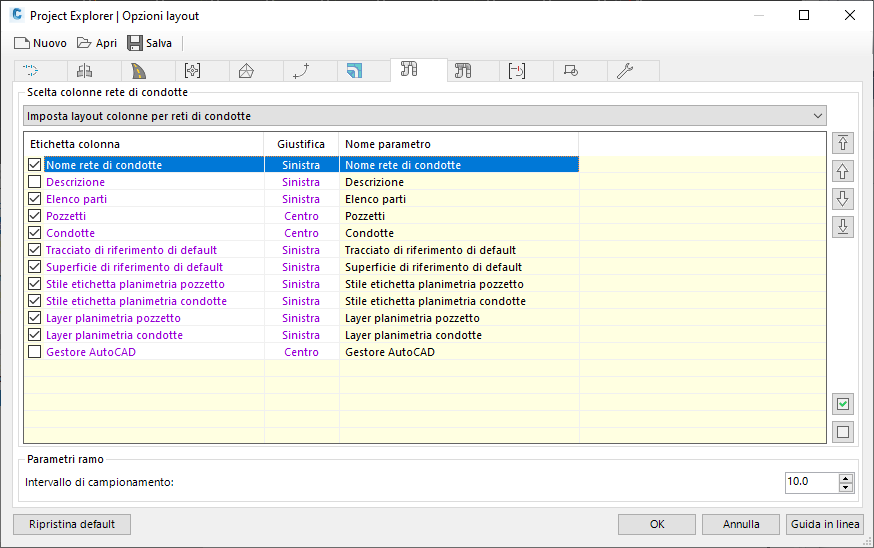Select Pozzetti label in first column
The image size is (874, 548).
[x=66, y=216]
